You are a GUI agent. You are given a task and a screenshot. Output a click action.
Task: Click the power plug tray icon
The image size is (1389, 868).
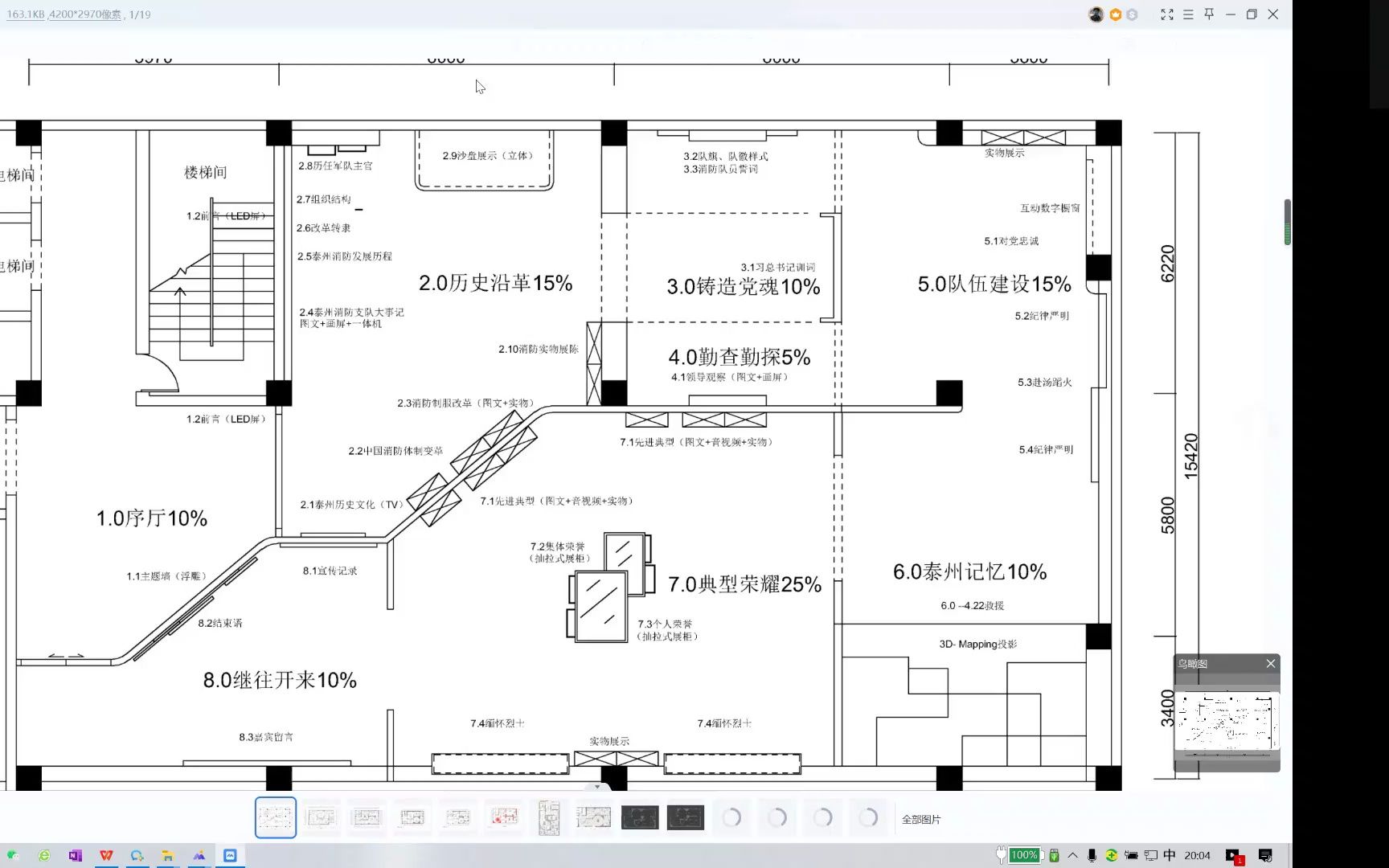click(1131, 855)
